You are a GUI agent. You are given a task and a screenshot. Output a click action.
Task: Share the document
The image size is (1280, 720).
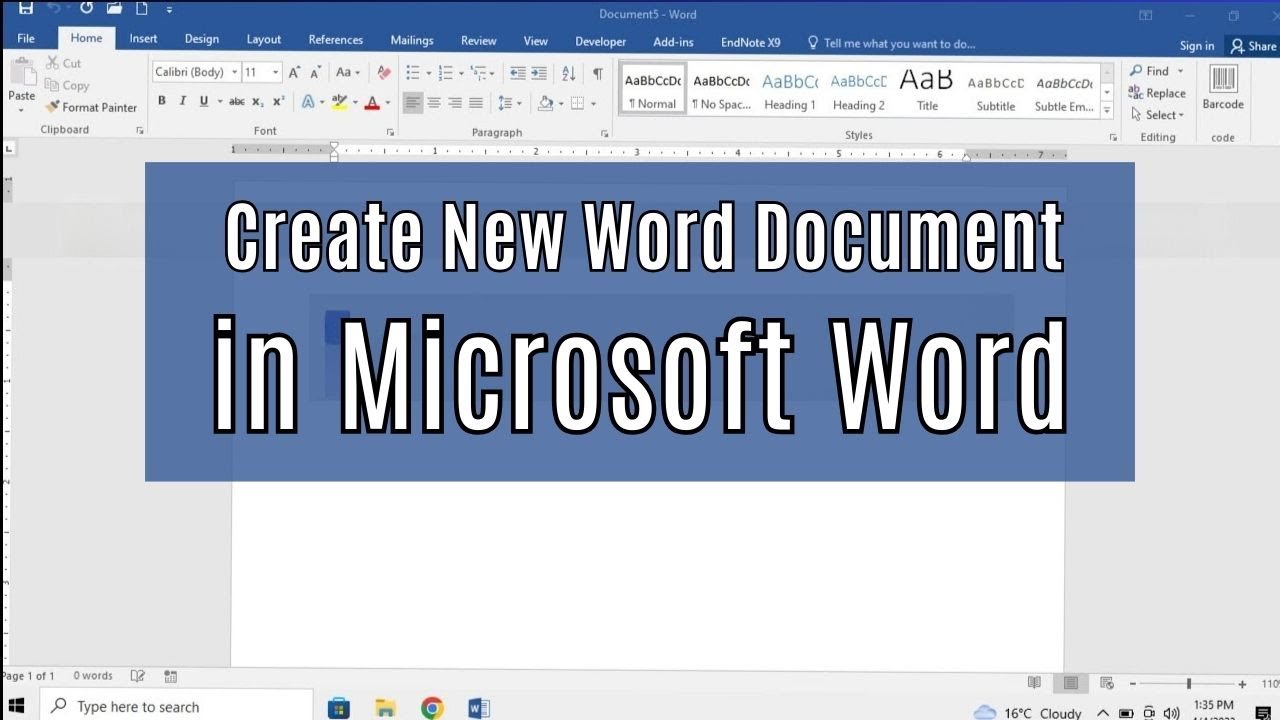1253,46
